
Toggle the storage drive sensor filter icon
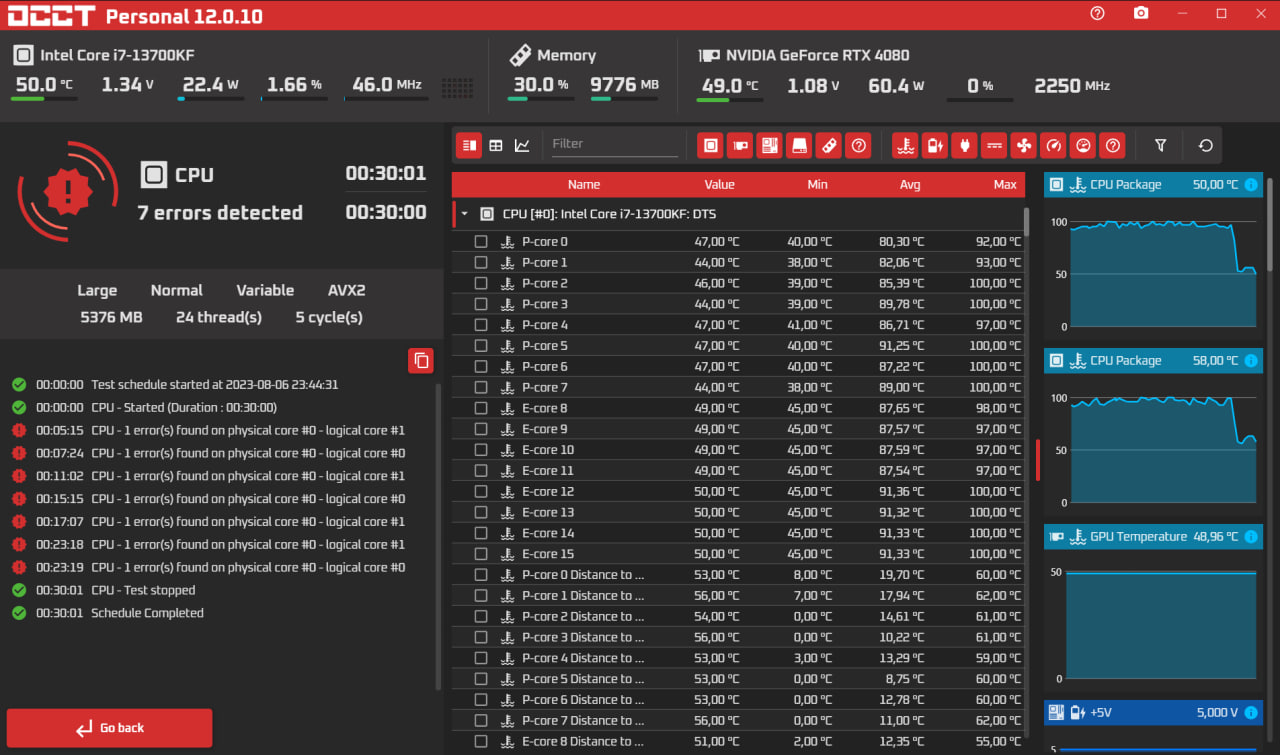(x=799, y=145)
